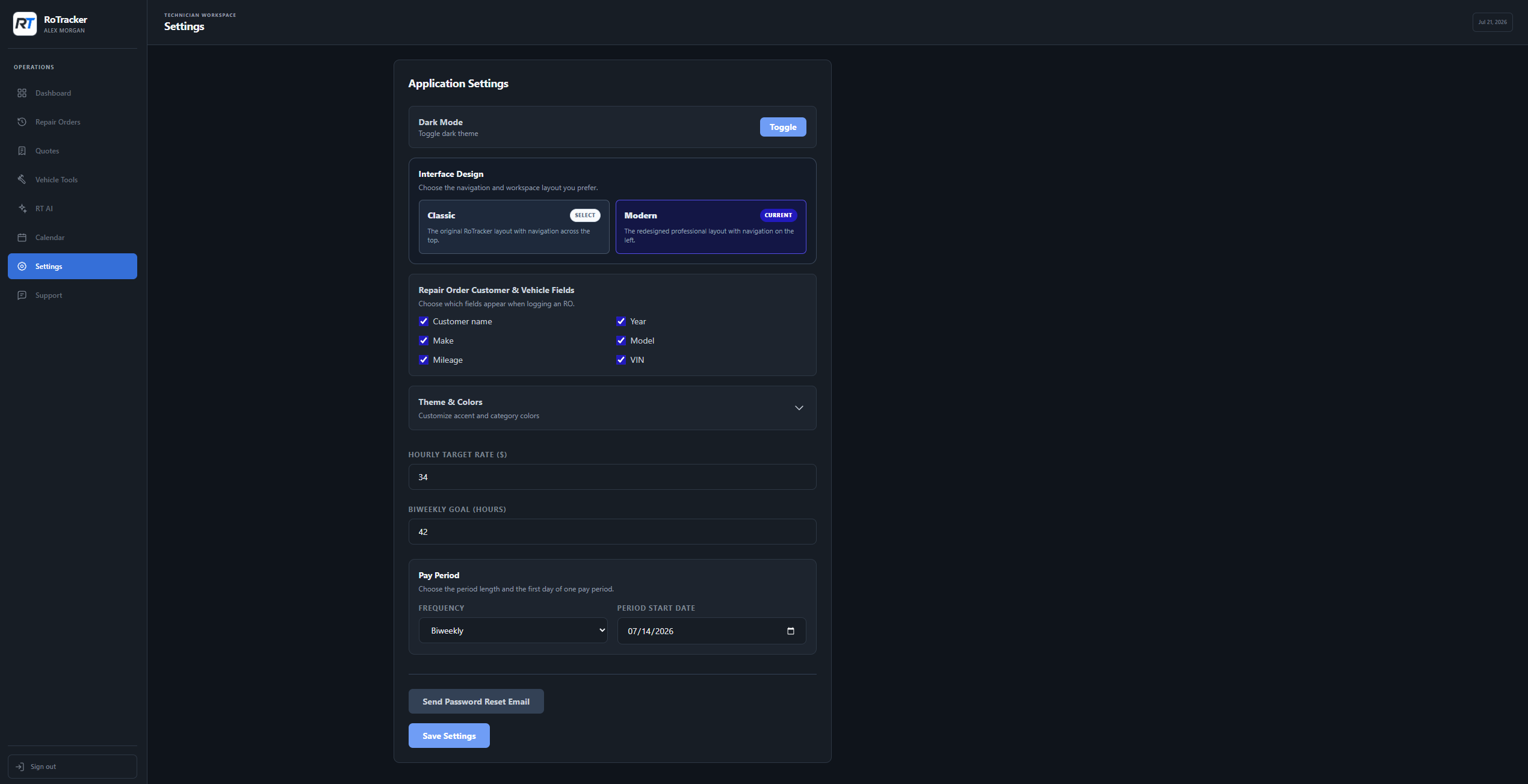Screen dimensions: 1528x784
Task: Click the Dashboard grid icon in sidebar
Action: coord(22,93)
